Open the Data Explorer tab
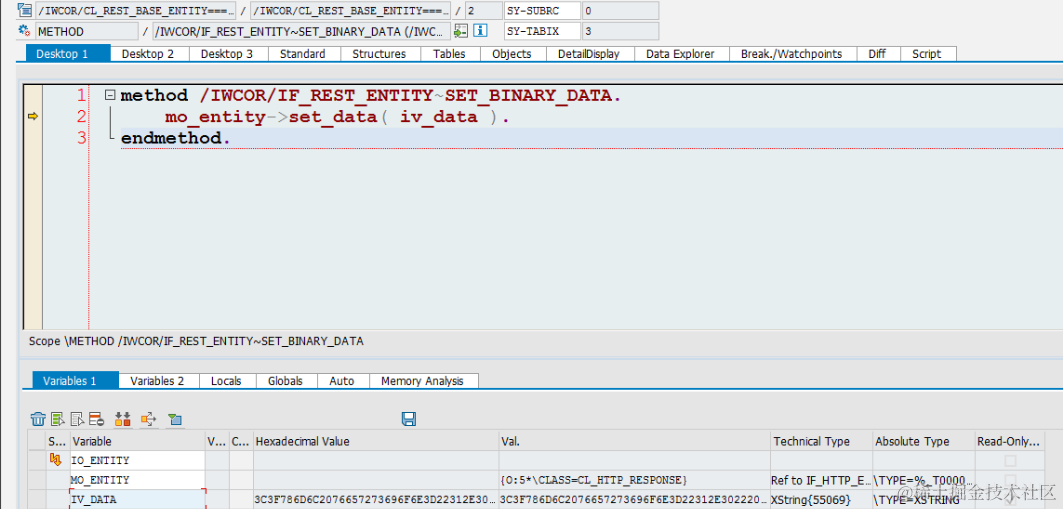 click(680, 54)
